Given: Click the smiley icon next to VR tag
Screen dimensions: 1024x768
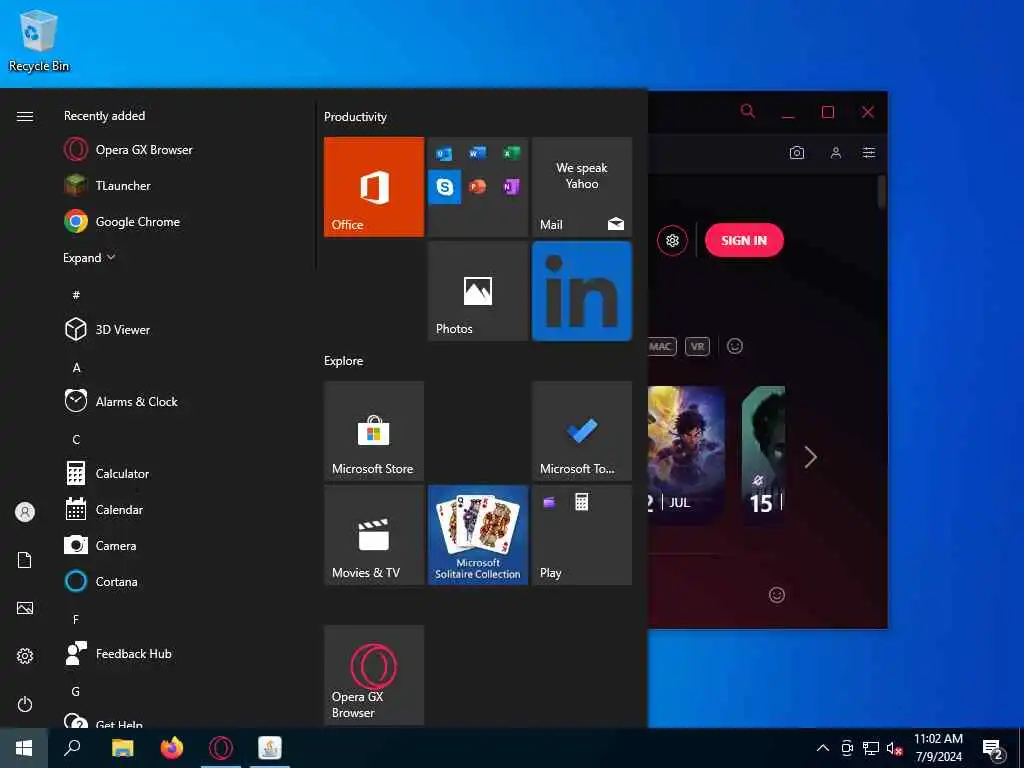Looking at the screenshot, I should coord(735,346).
